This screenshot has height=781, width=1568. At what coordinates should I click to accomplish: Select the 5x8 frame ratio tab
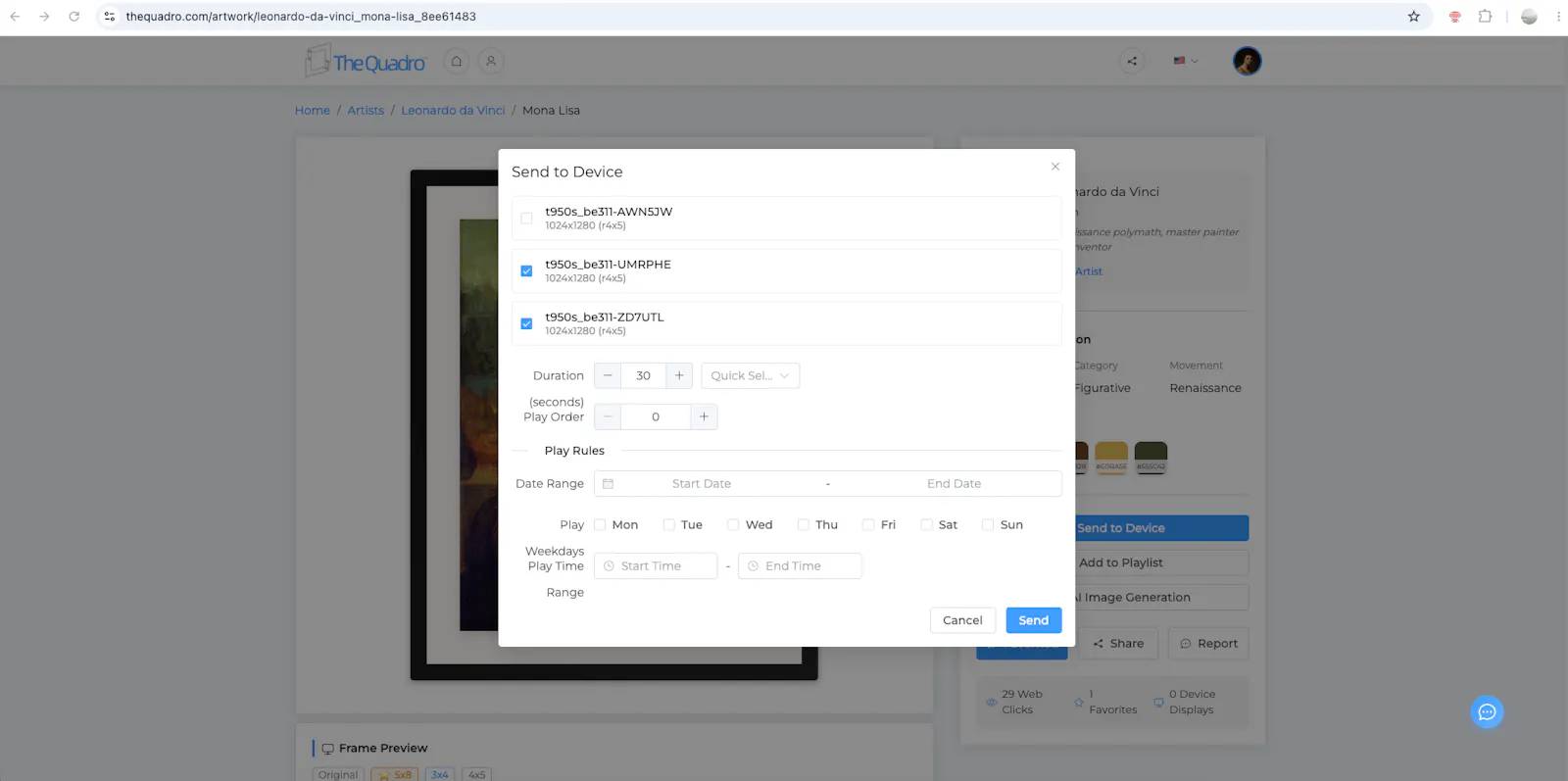(x=395, y=774)
